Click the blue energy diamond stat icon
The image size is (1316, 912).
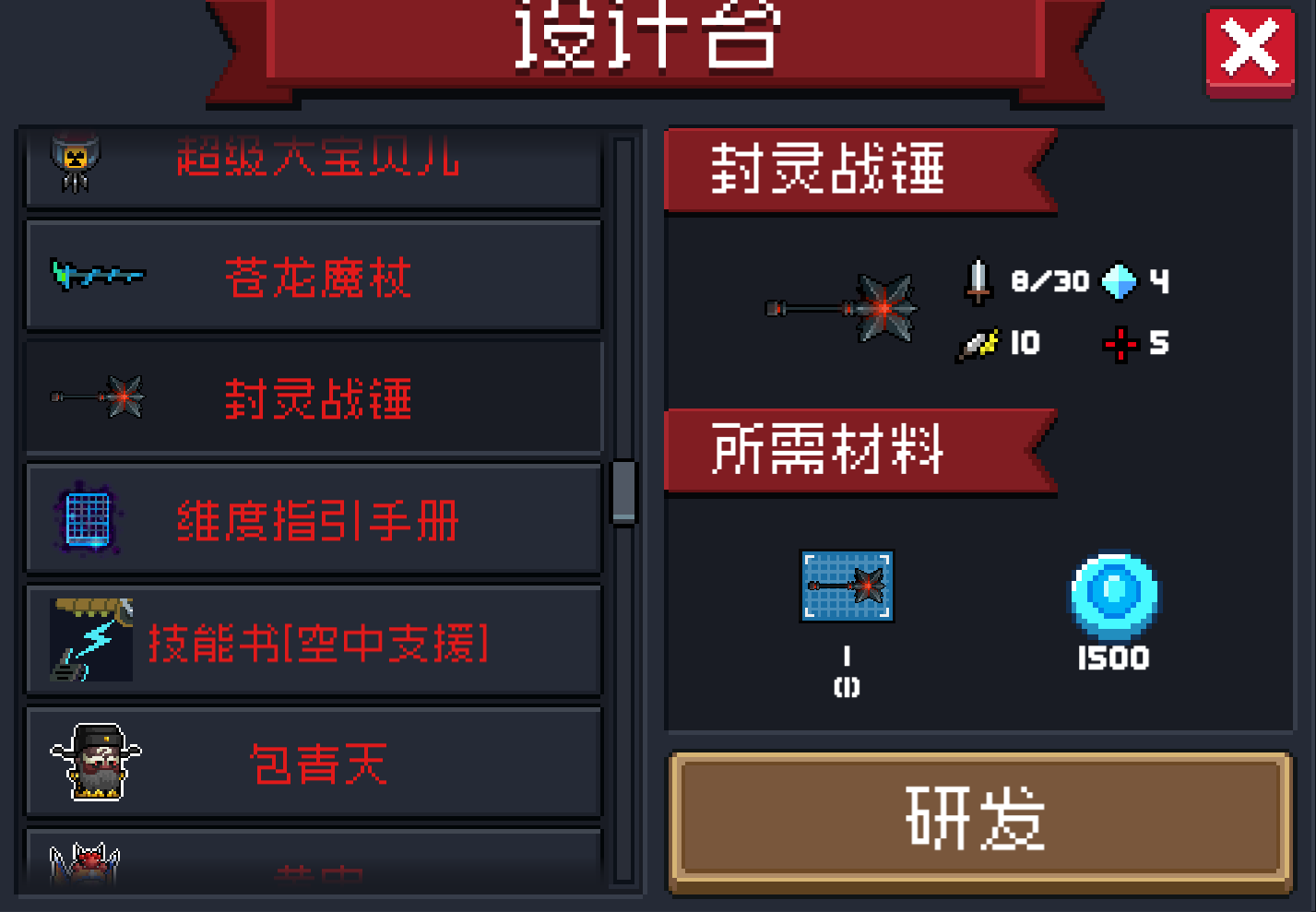[x=1120, y=281]
